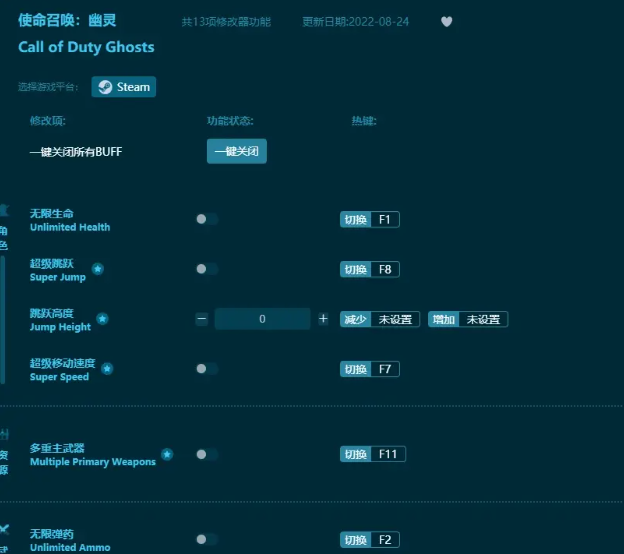Click the Jump Height value field

(262, 319)
